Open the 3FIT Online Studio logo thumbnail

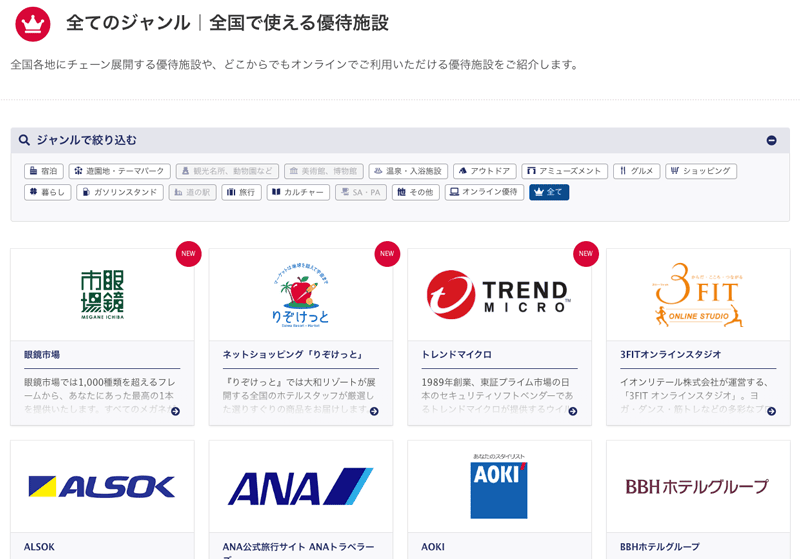(x=698, y=295)
